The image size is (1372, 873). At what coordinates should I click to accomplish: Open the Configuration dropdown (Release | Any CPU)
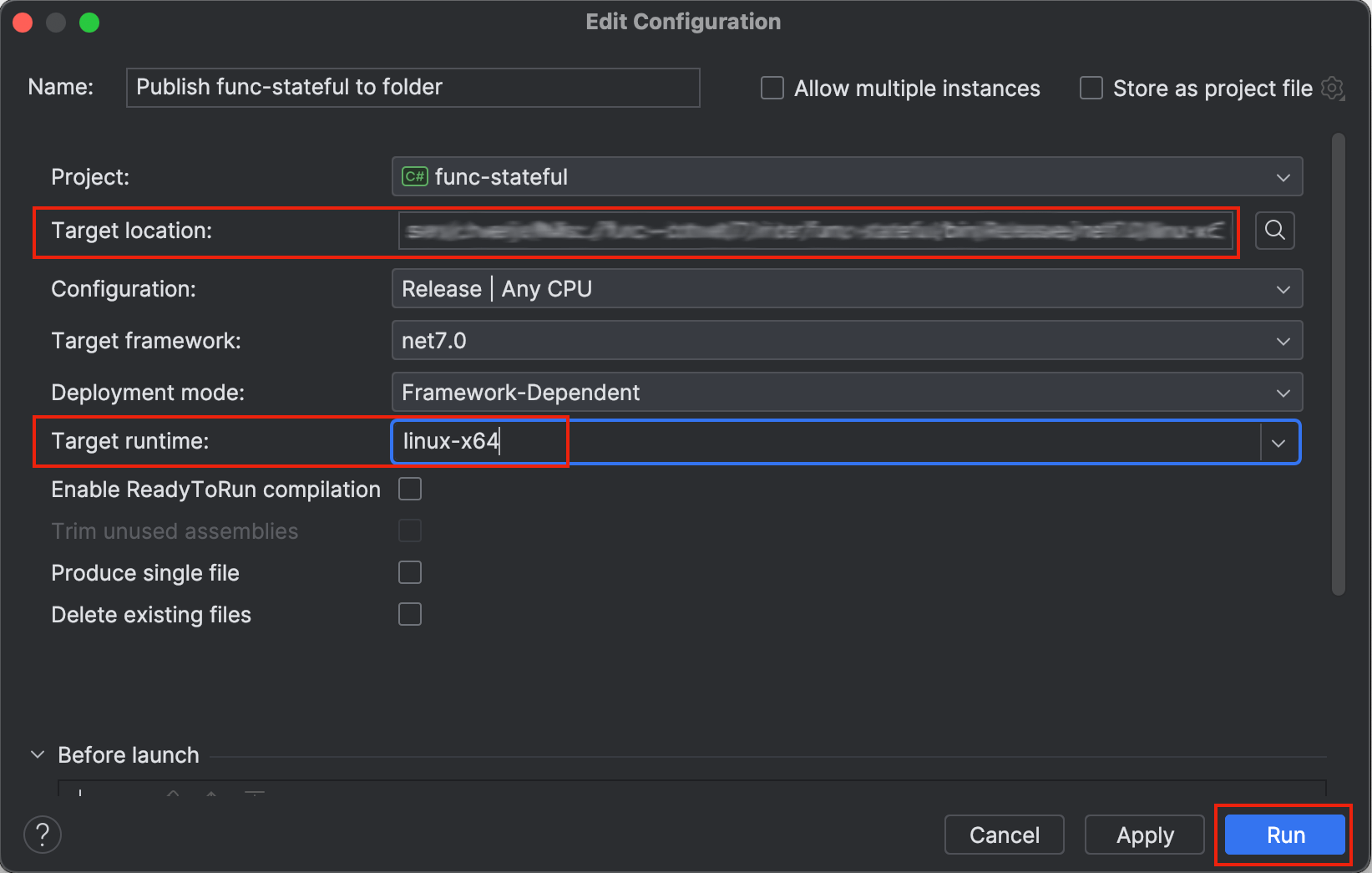click(847, 288)
